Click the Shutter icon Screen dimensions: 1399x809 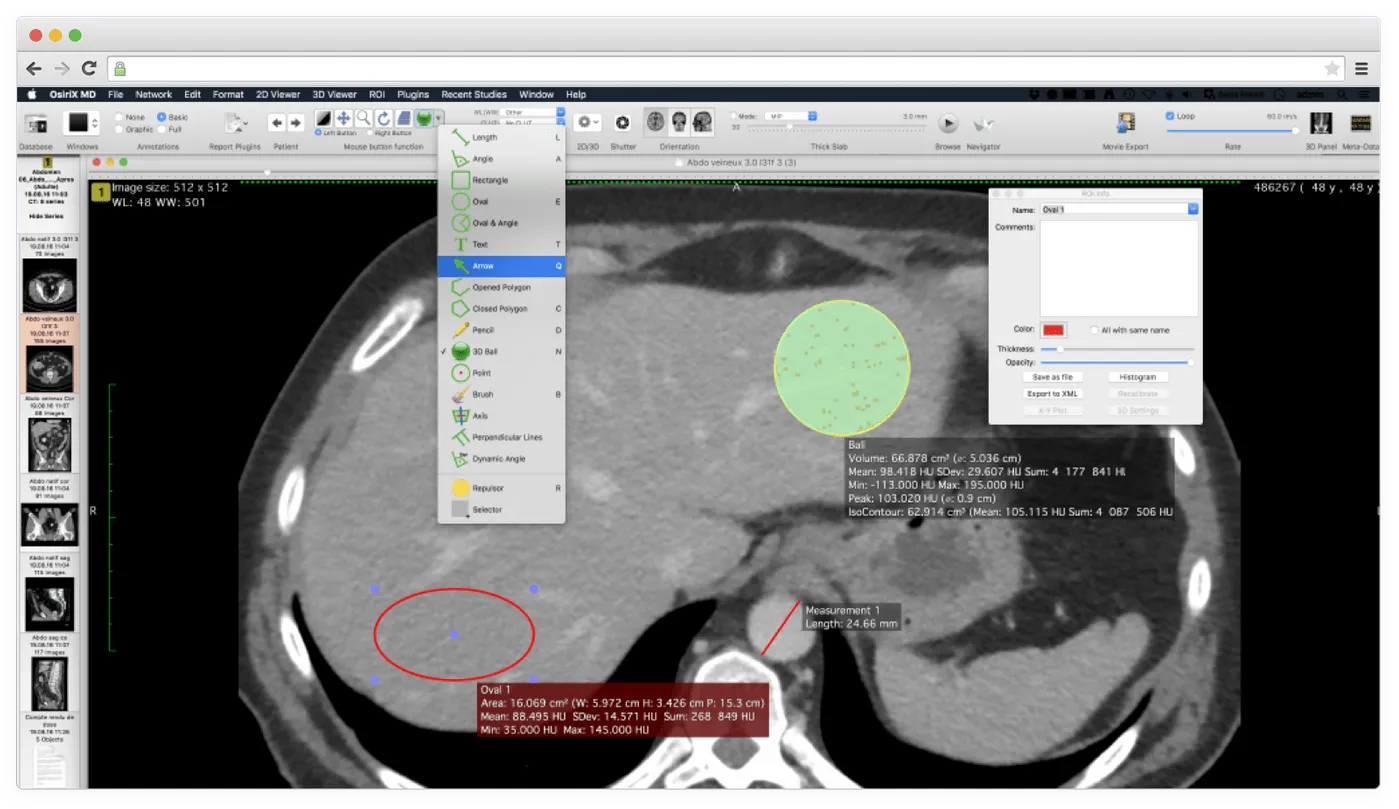(x=622, y=122)
